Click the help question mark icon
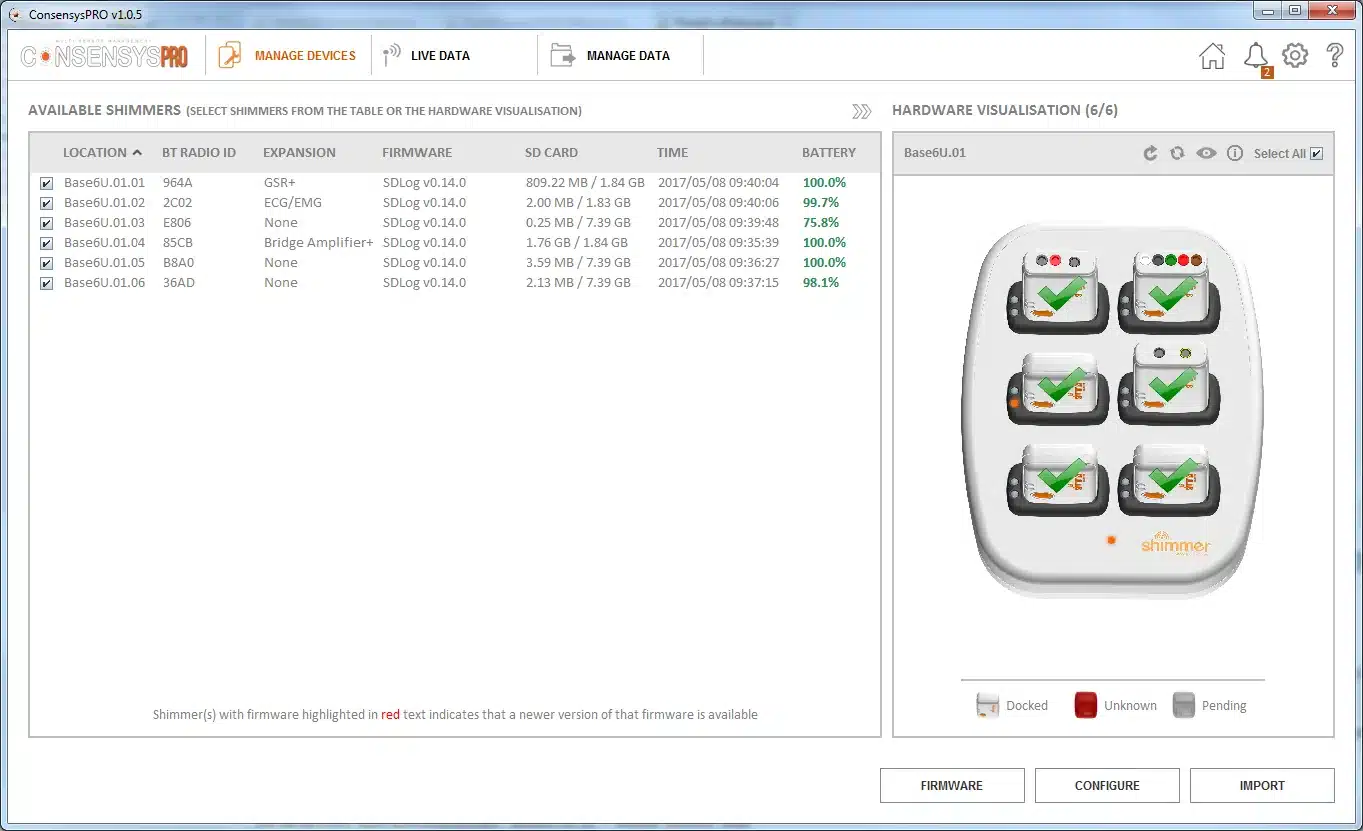The height and width of the screenshot is (831, 1363). tap(1335, 56)
